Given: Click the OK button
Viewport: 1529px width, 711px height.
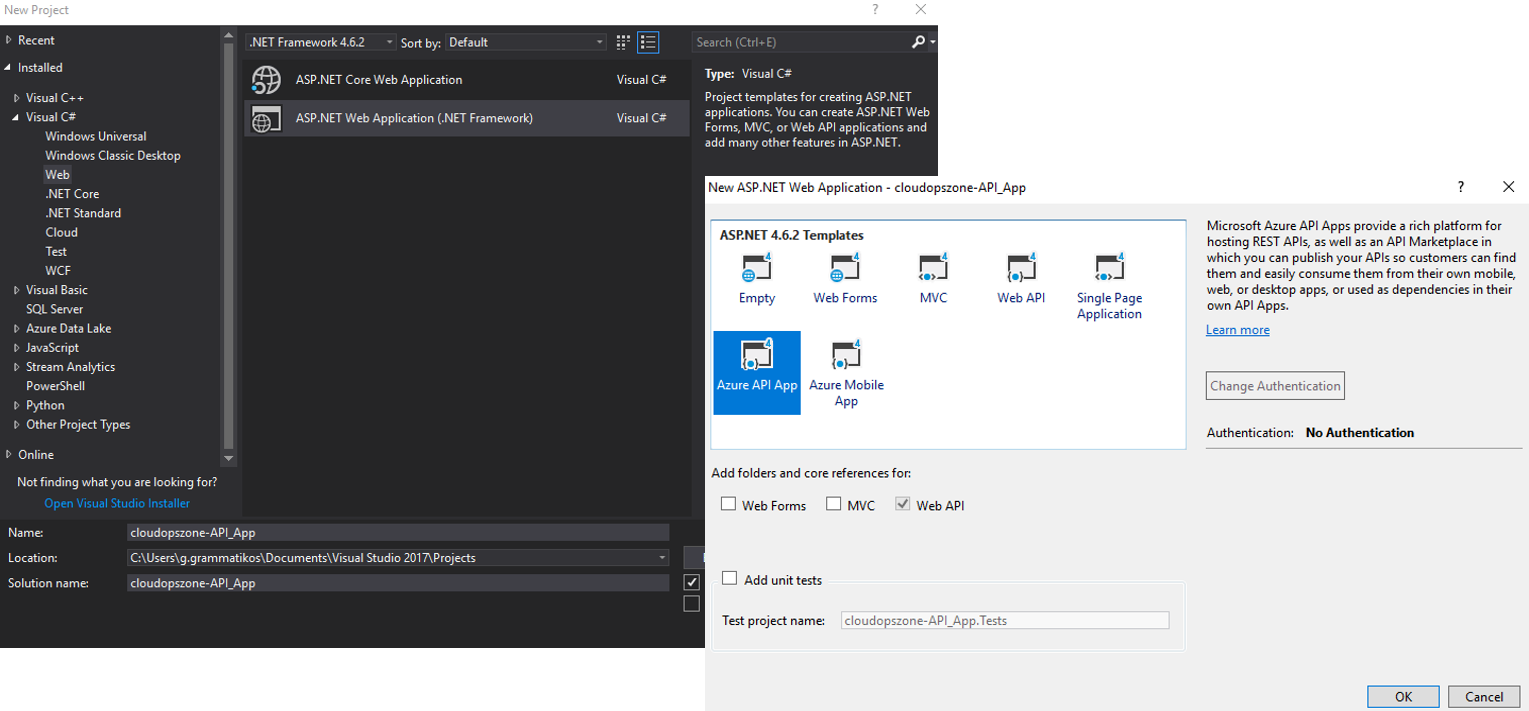Looking at the screenshot, I should coord(1403,697).
